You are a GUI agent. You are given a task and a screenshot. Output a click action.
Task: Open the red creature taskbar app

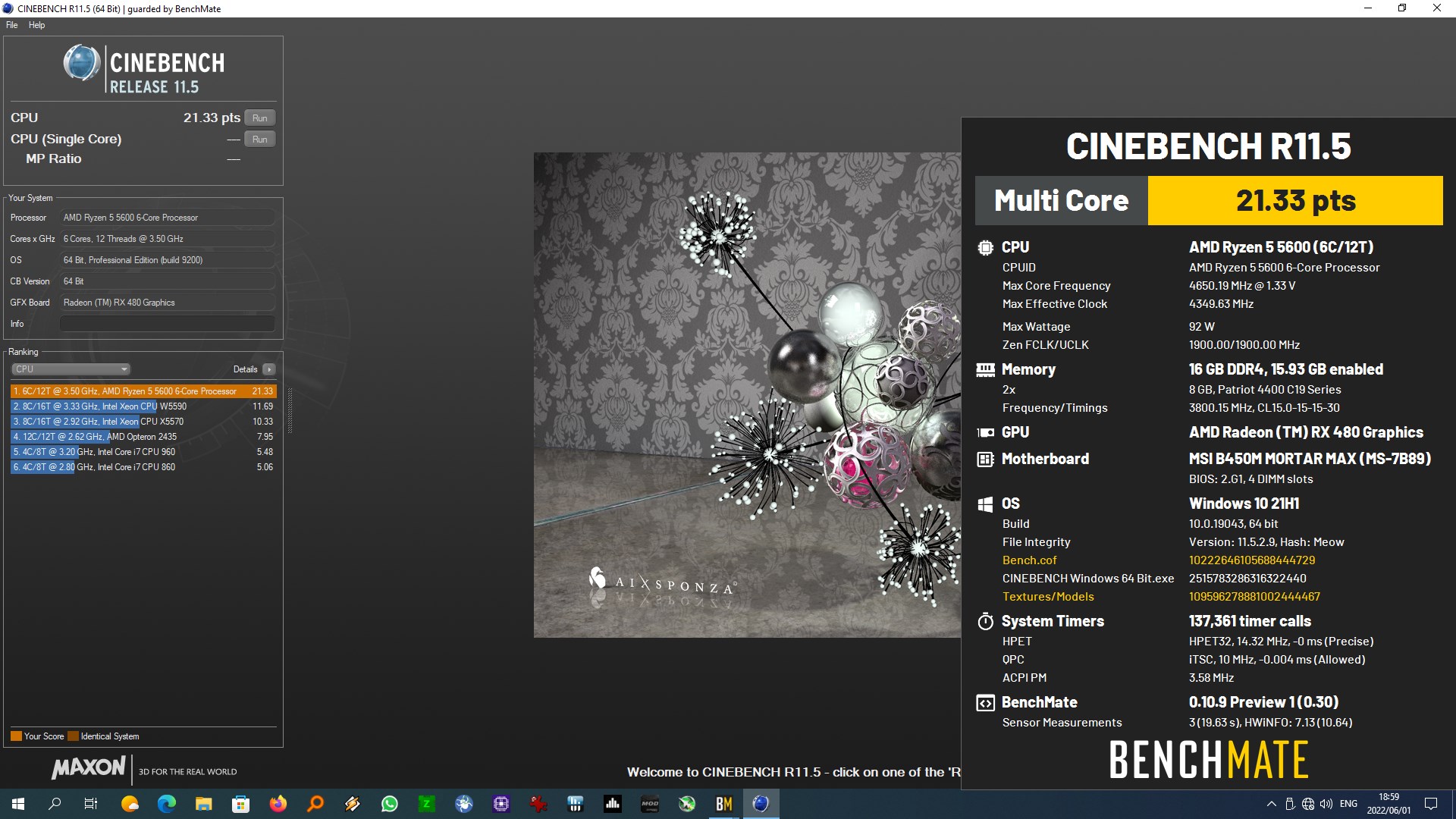(538, 804)
